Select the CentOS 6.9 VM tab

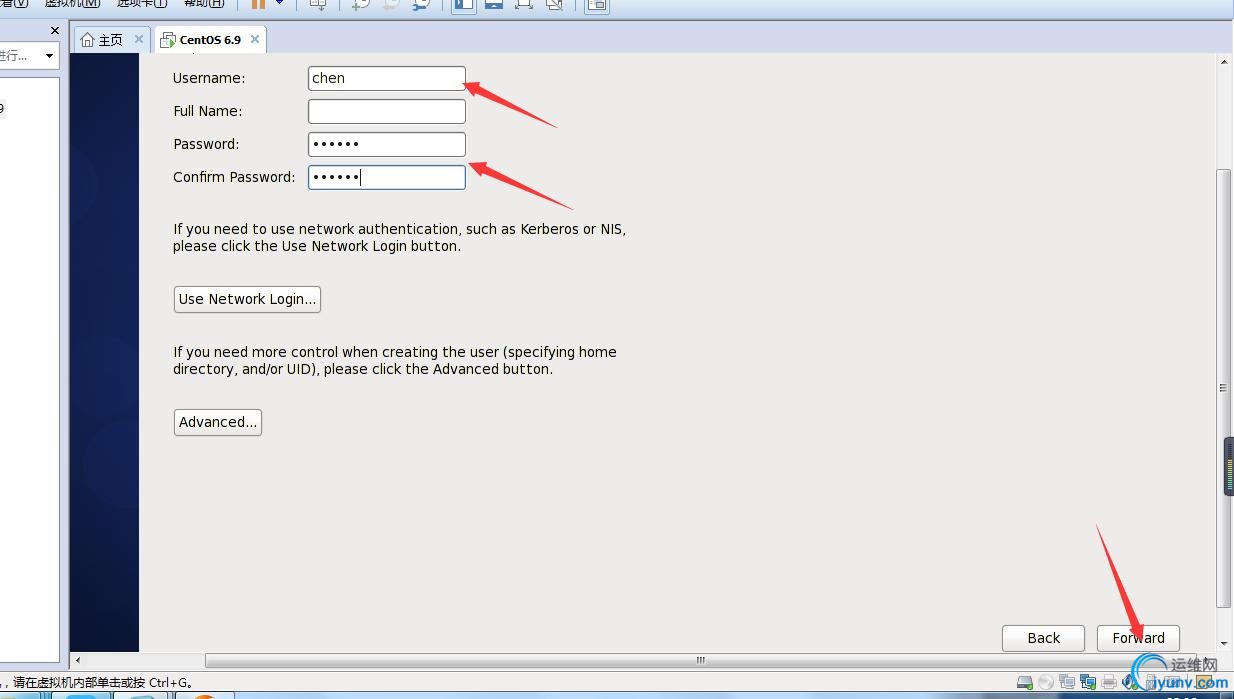210,40
